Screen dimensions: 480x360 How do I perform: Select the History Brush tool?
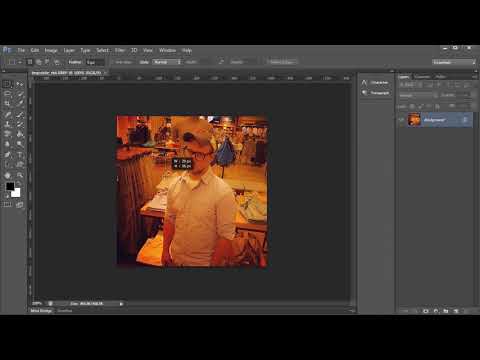pyautogui.click(x=20, y=124)
